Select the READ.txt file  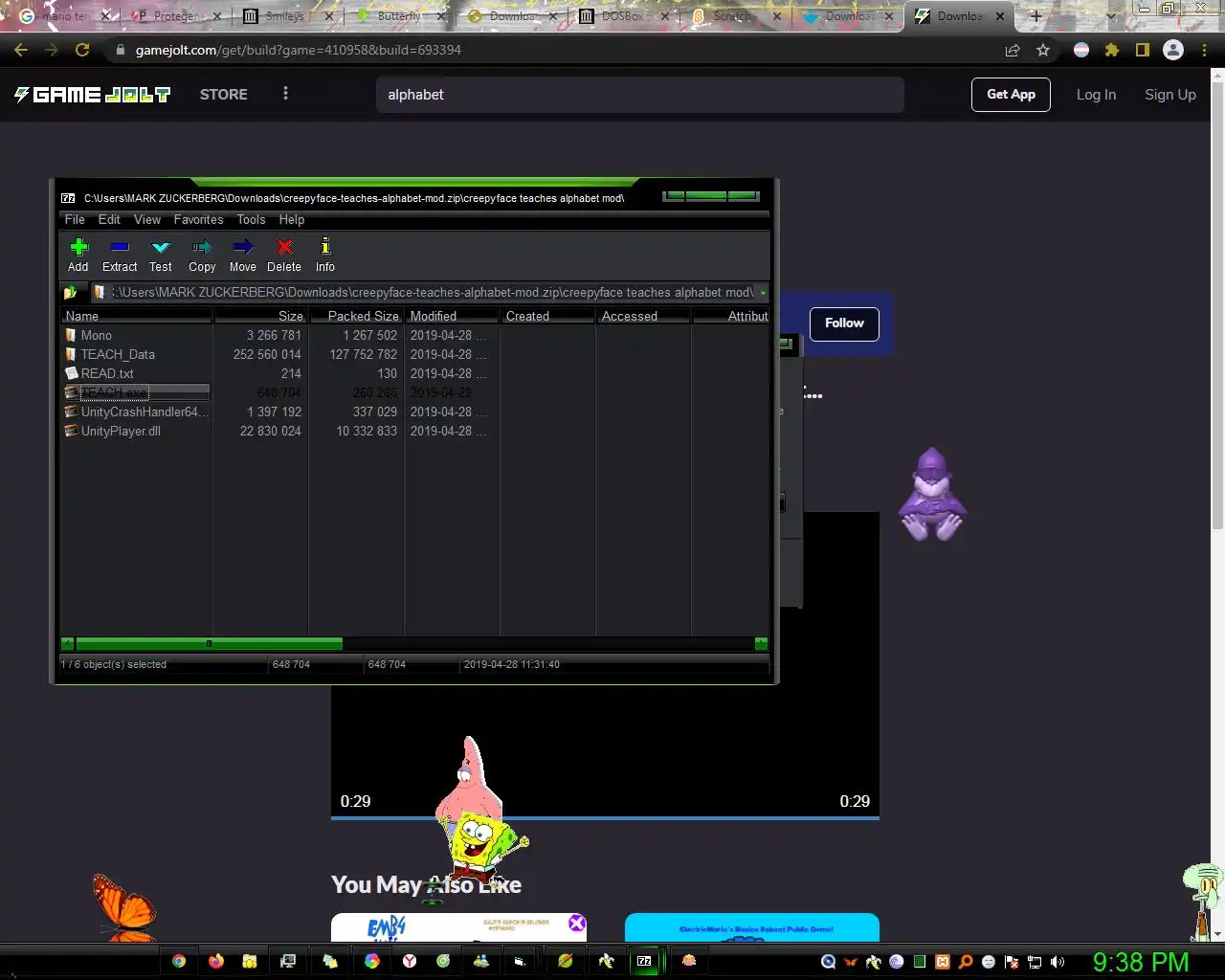(x=106, y=373)
